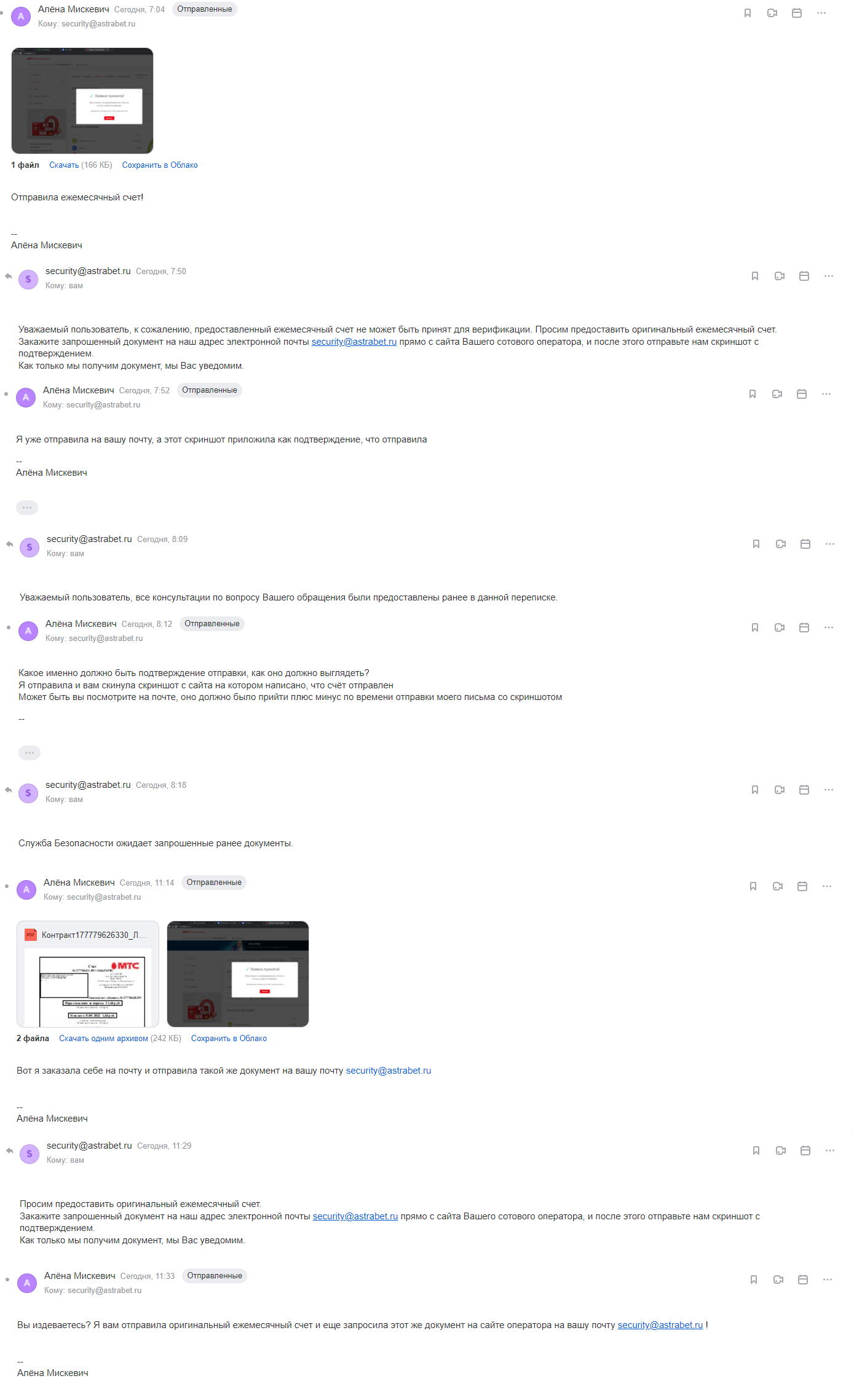Image resolution: width=854 pixels, height=1400 pixels.
Task: Click Отправленные label on the 7:04 email
Action: click(x=205, y=9)
